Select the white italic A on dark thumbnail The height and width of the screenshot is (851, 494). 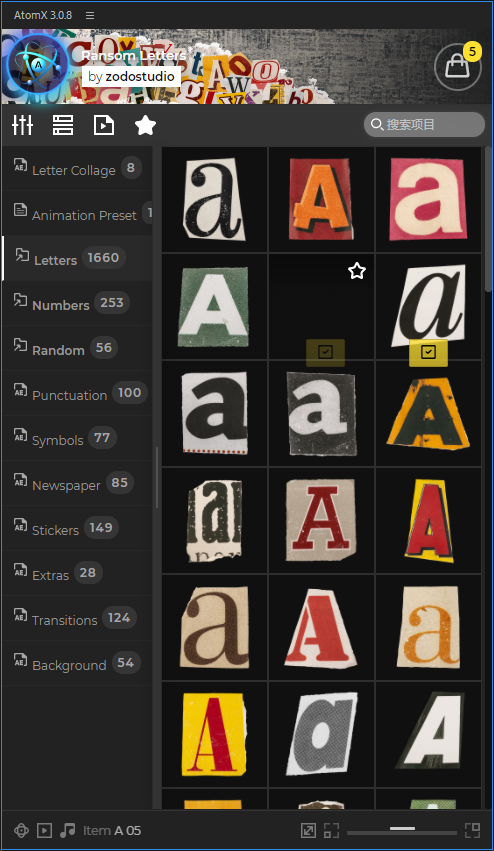(428, 734)
